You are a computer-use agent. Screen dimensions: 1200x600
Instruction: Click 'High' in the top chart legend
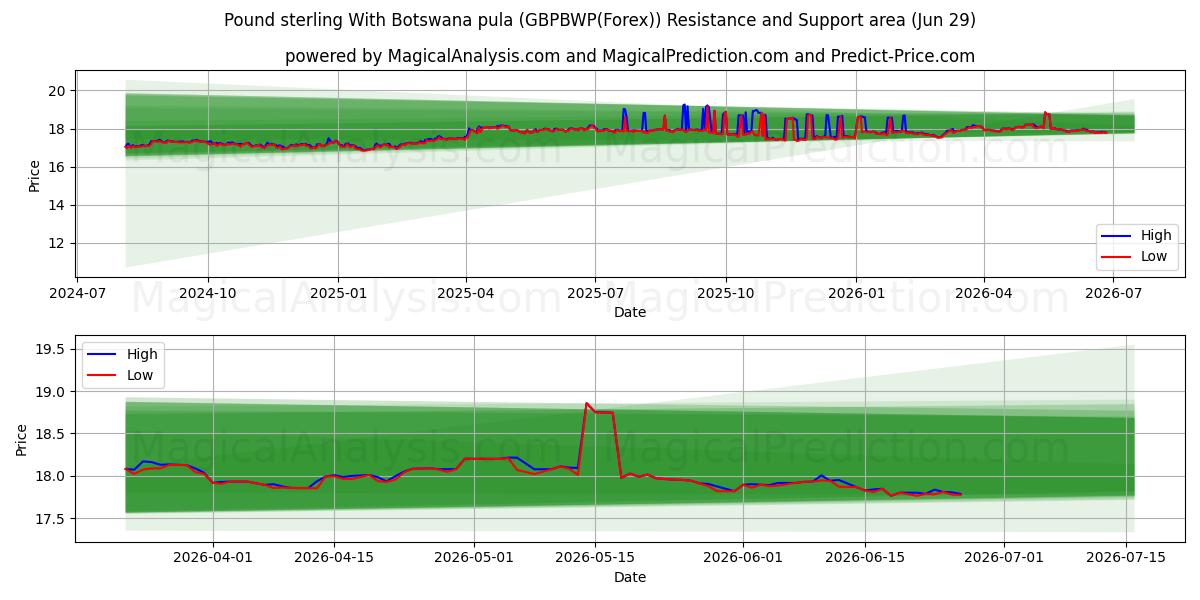(1156, 236)
